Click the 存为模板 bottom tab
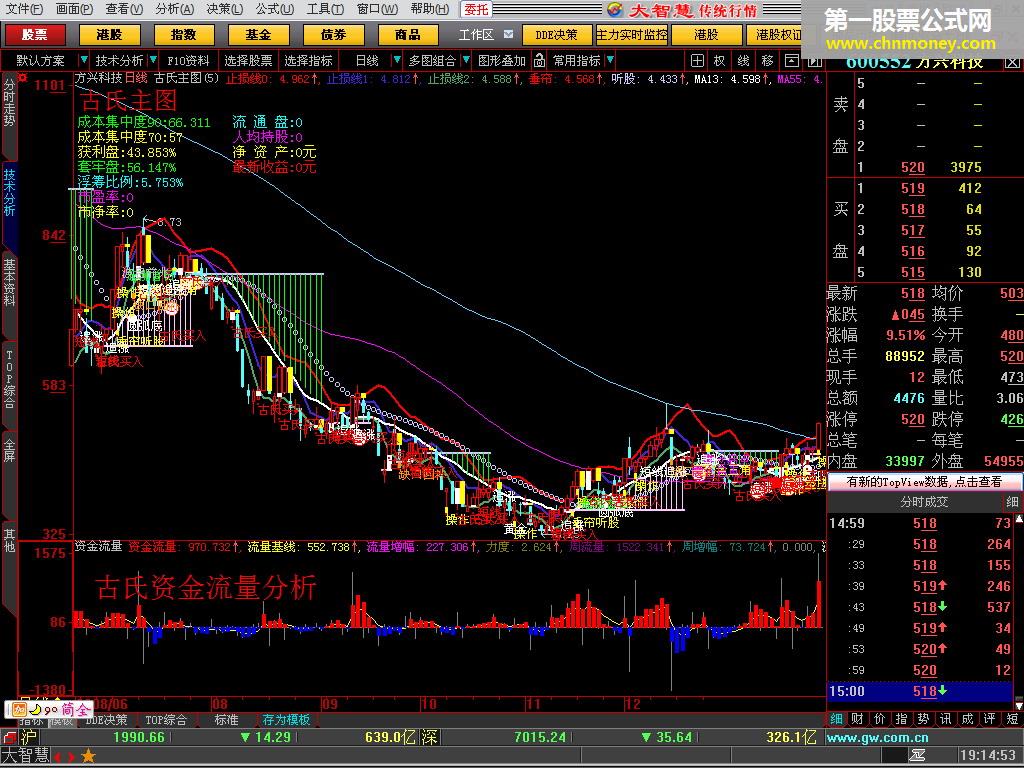The width and height of the screenshot is (1024, 768). click(286, 720)
